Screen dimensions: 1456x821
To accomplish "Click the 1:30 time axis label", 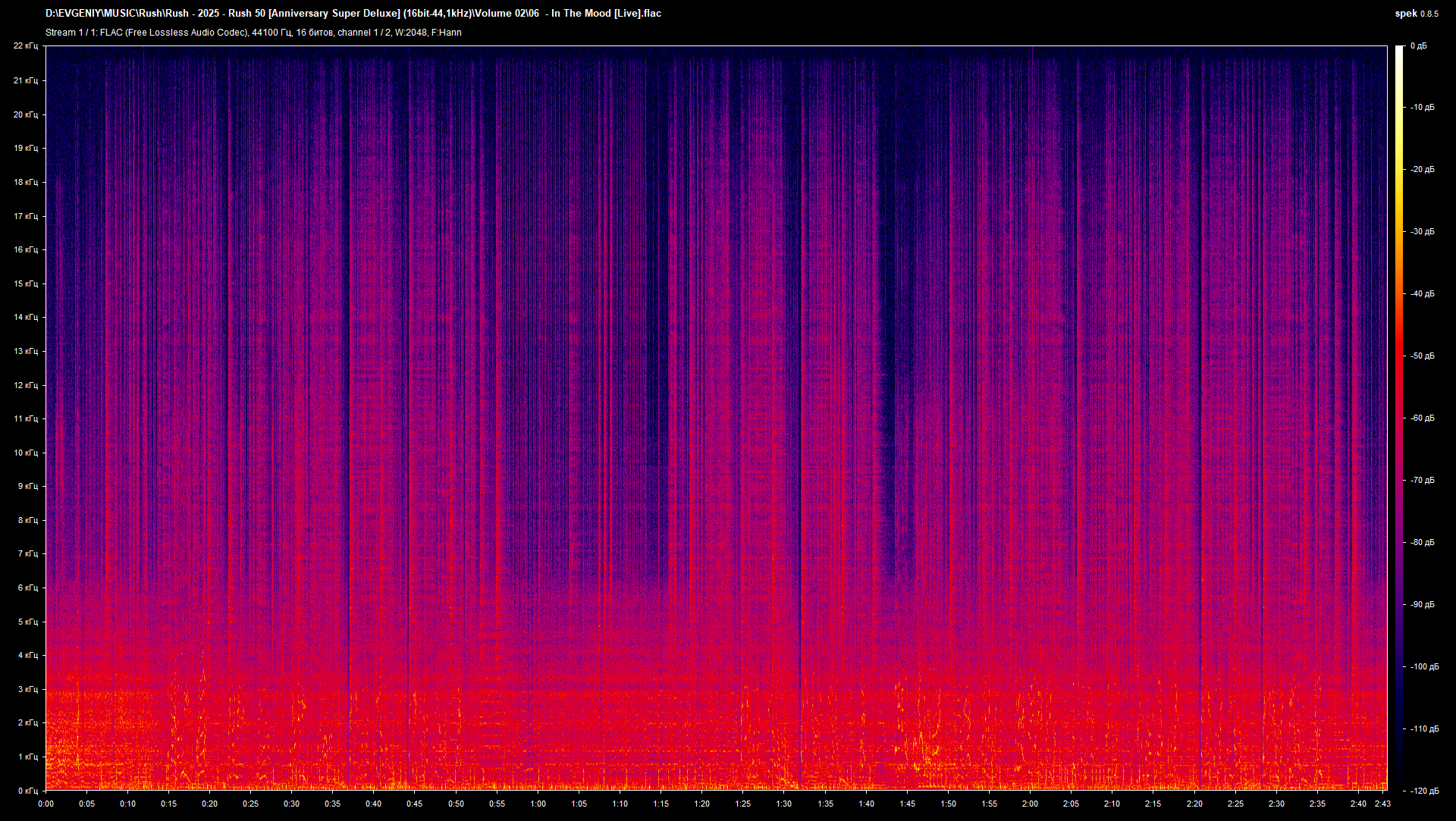I will [783, 804].
